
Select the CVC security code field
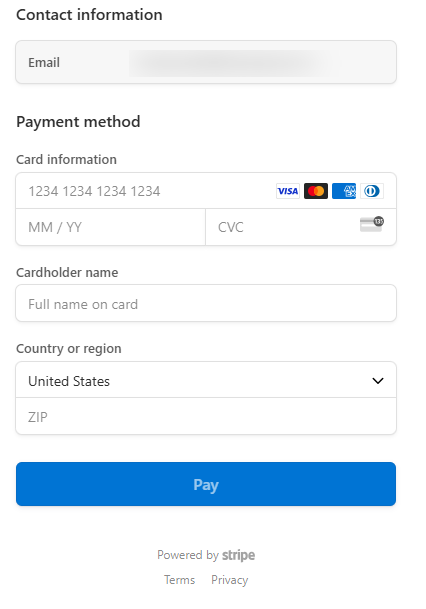(301, 227)
